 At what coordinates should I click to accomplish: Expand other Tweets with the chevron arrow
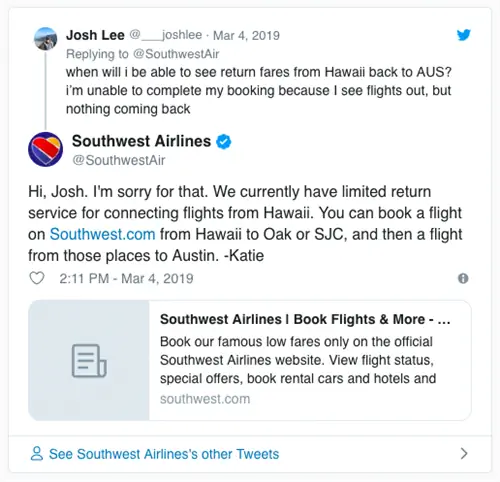pyautogui.click(x=464, y=454)
